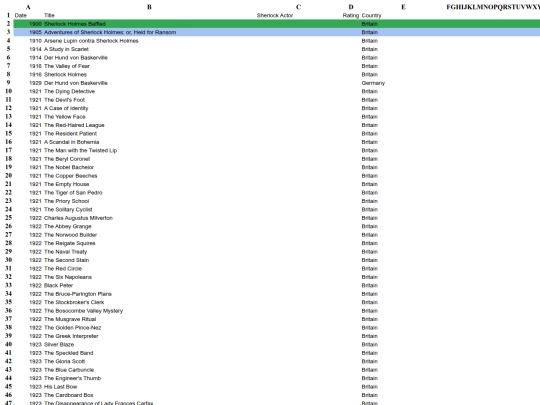Click 'The Norwood Builder' cell
540x405 pixels.
(x=70, y=235)
